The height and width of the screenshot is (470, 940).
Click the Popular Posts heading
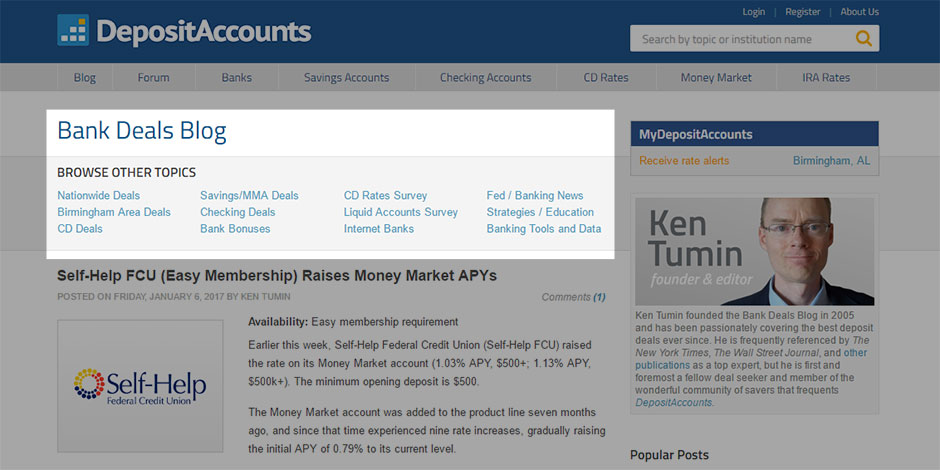pos(669,455)
